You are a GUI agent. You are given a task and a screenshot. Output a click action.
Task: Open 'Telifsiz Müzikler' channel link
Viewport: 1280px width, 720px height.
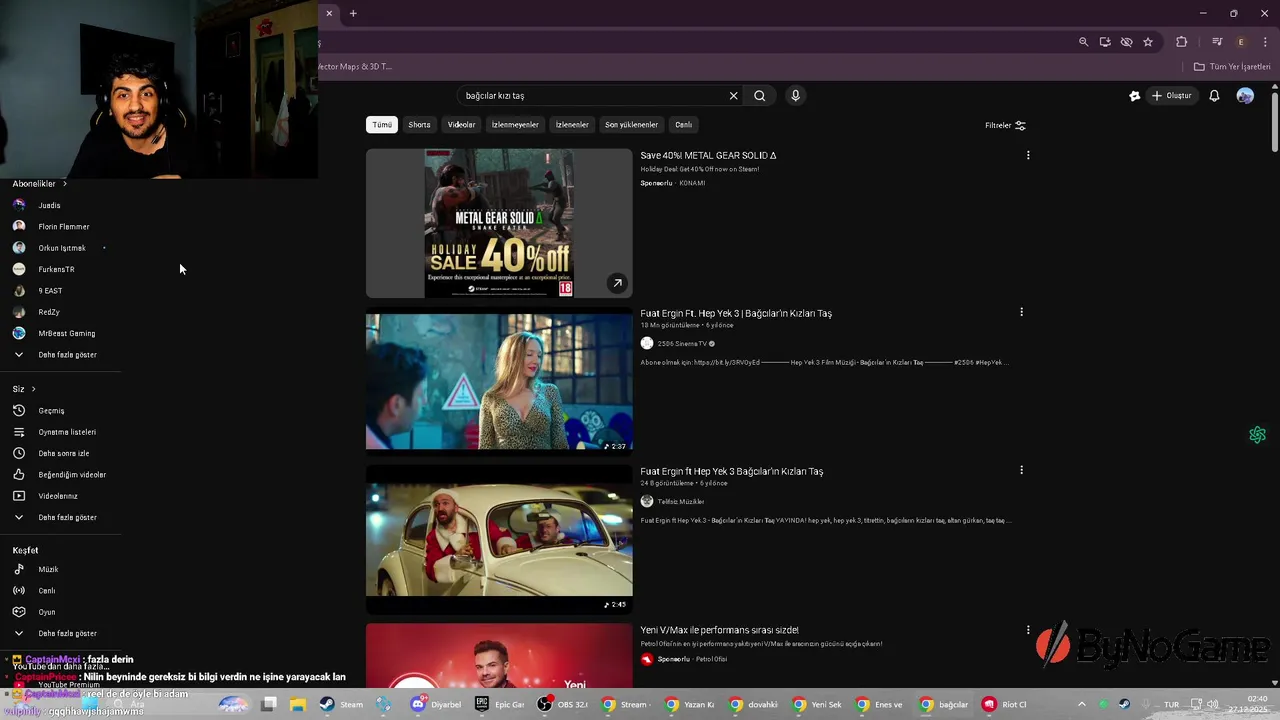pos(681,502)
